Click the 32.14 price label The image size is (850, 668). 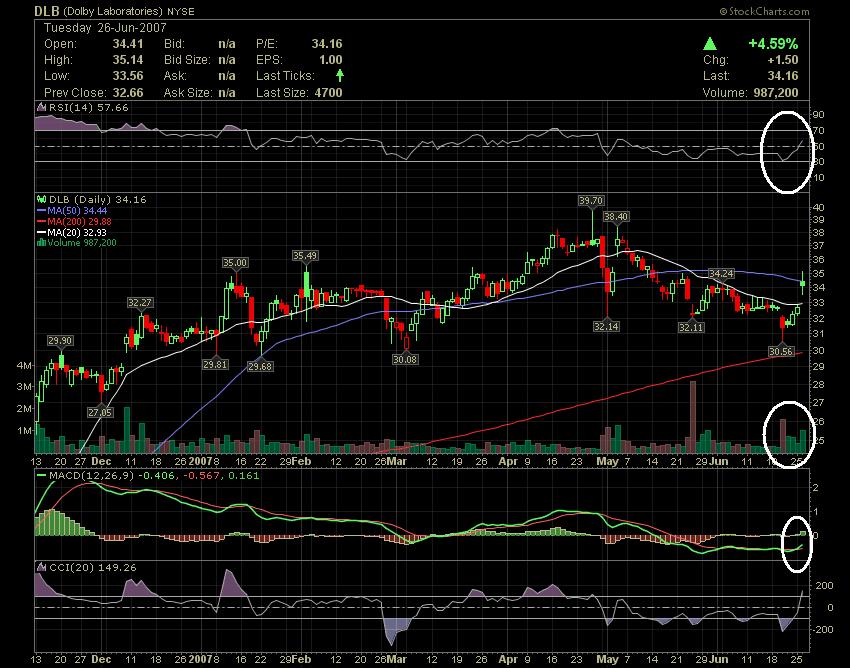(x=606, y=326)
